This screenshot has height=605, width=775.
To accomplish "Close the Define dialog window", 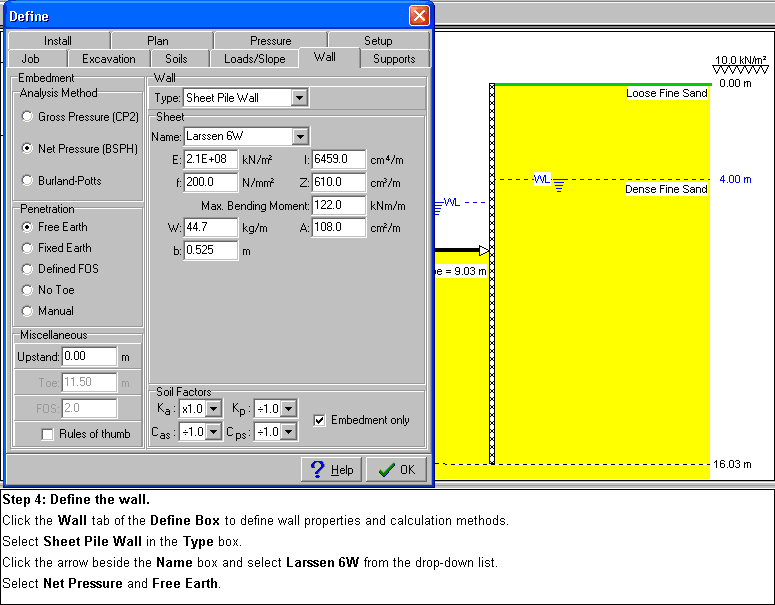I will 419,16.
